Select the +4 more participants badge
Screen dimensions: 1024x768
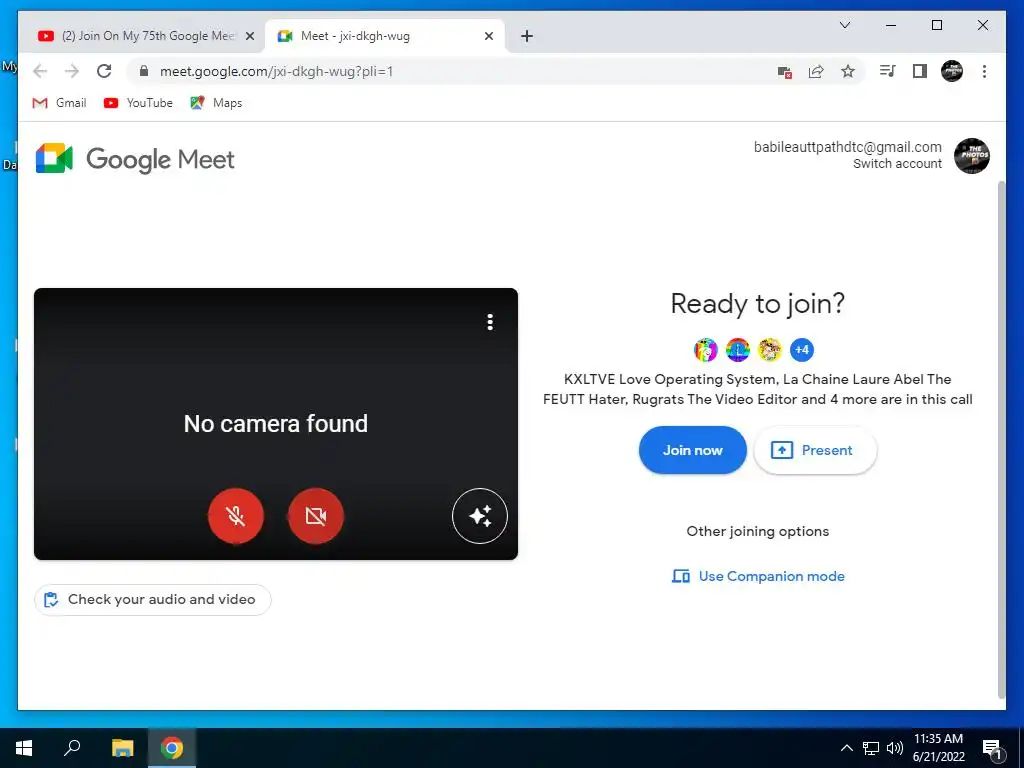(802, 350)
